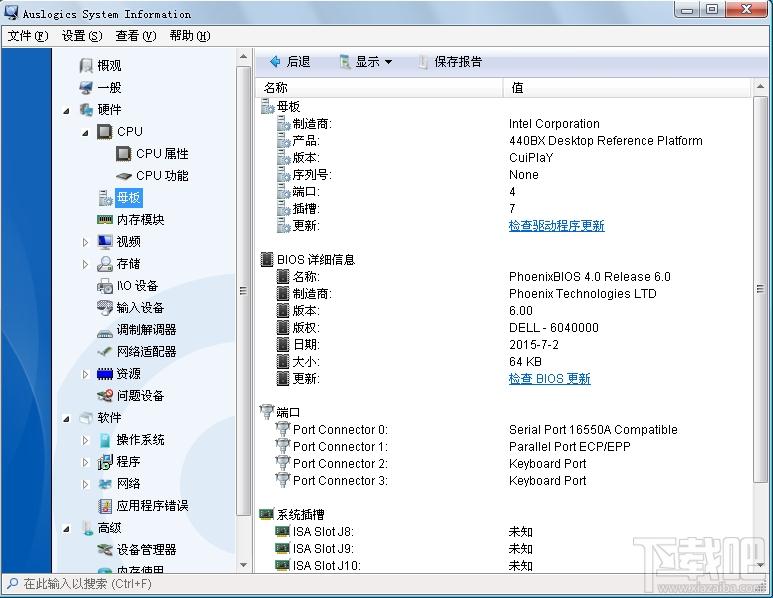Click the CPU 属性 icon
Viewport: 773px width, 598px height.
(123, 154)
